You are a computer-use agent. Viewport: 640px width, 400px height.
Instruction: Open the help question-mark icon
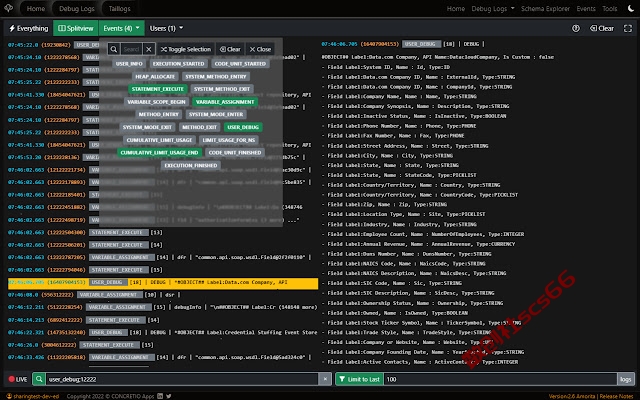pyautogui.click(x=576, y=28)
